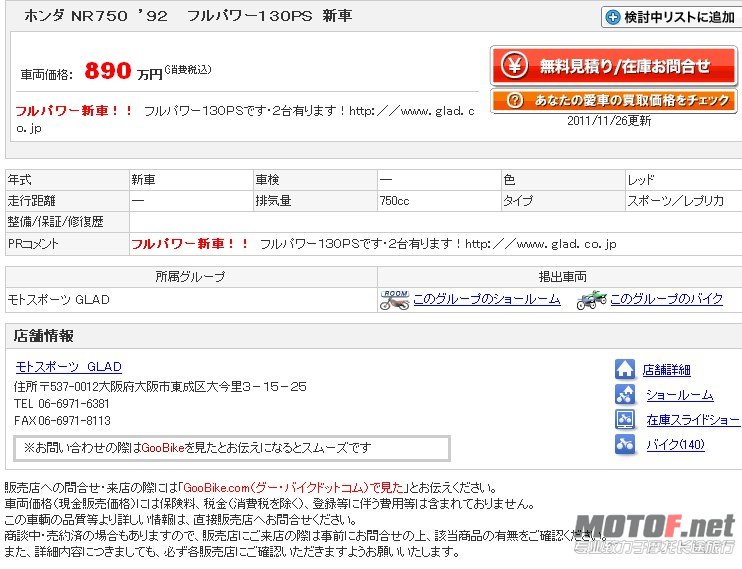Click the GooBike inquiry note box

(232, 448)
